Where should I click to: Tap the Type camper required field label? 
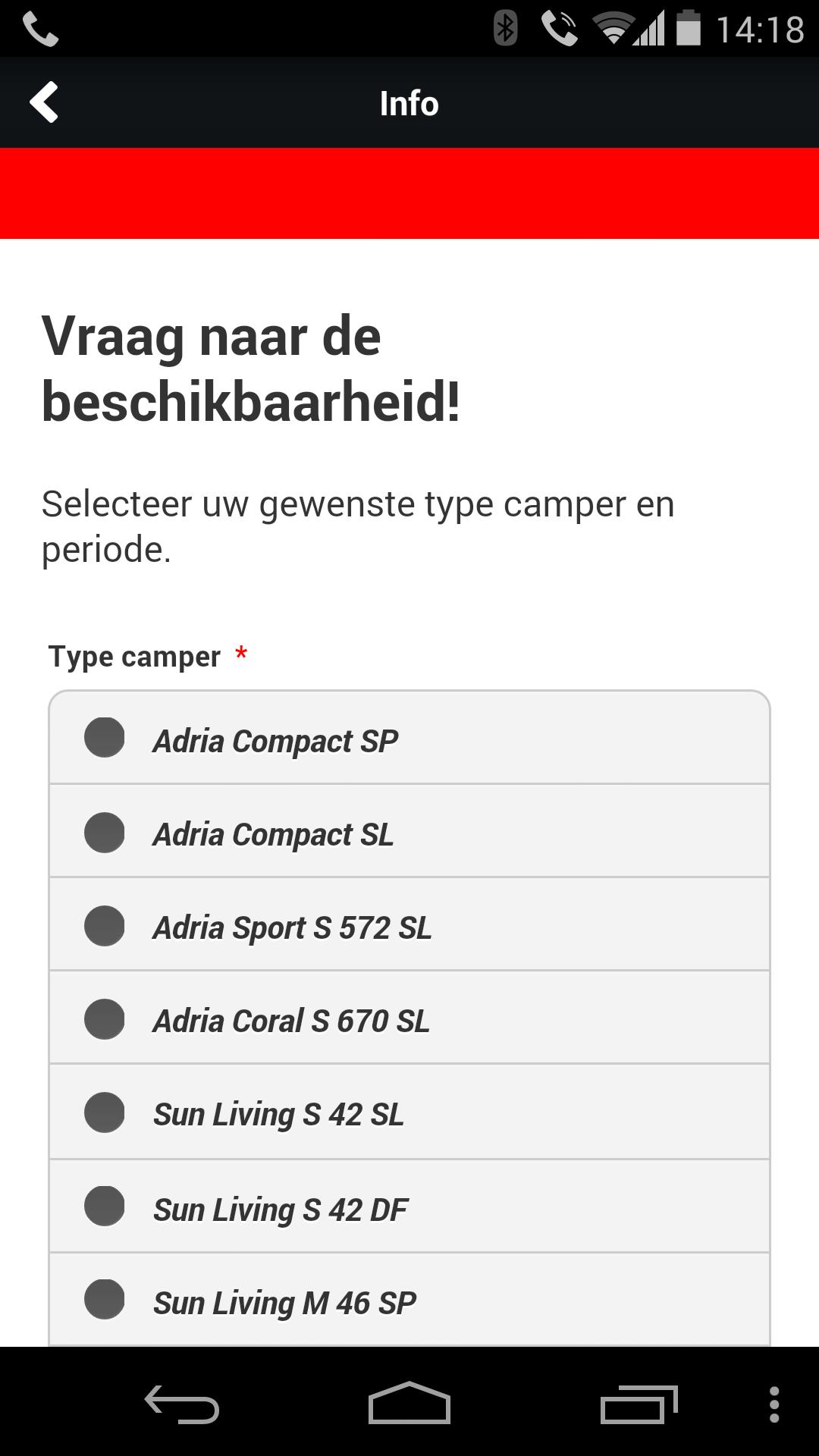[134, 657]
